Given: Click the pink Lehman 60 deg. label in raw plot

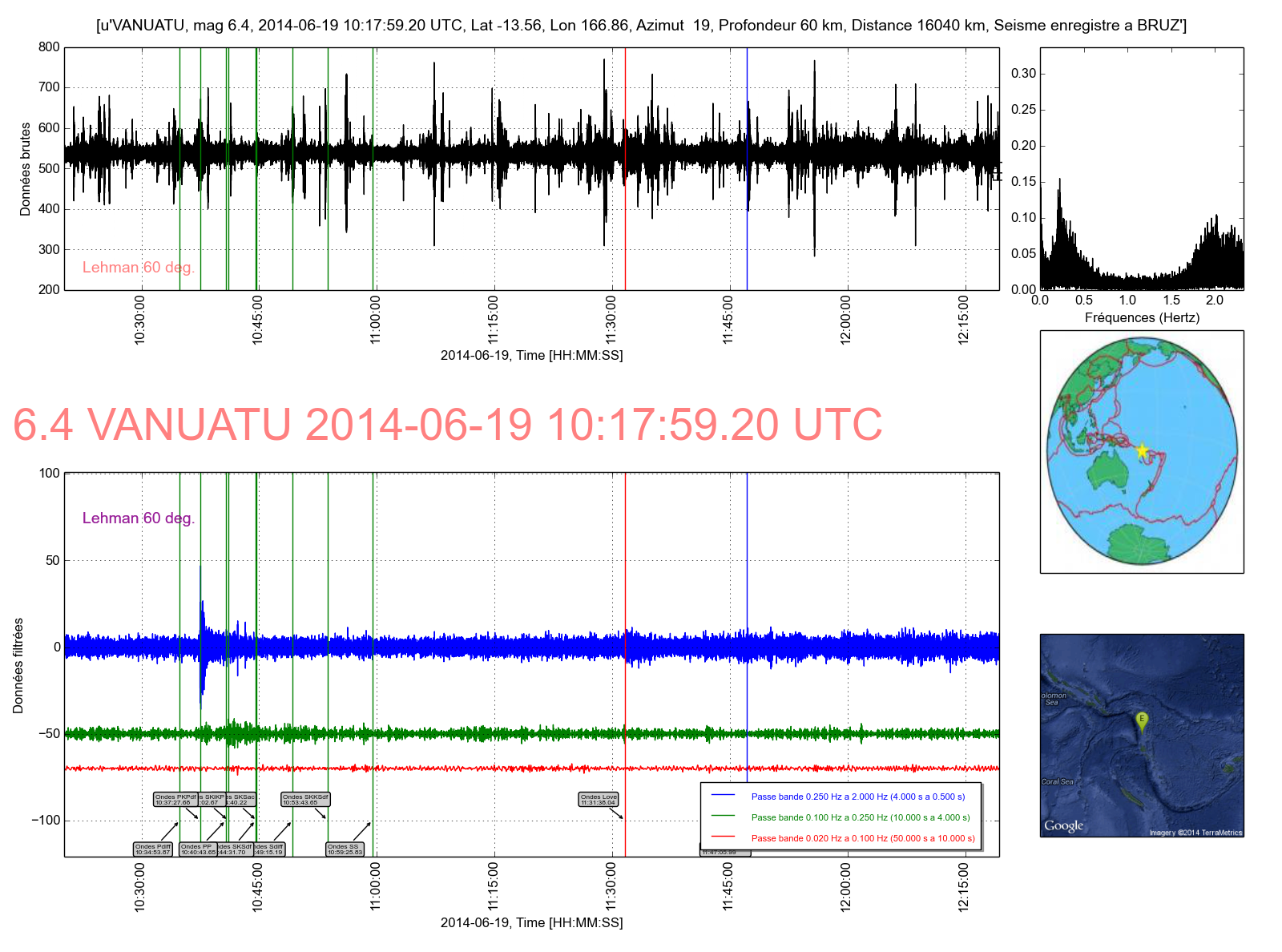Looking at the screenshot, I should [139, 268].
